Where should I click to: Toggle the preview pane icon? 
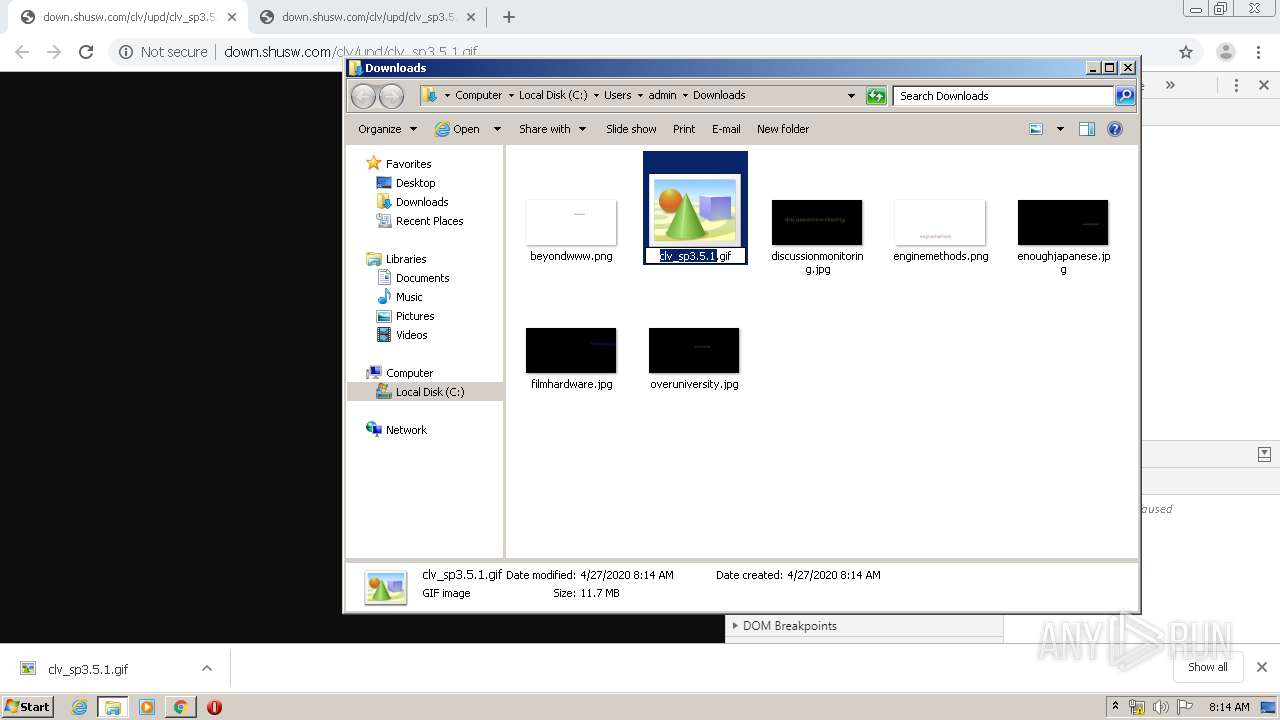[x=1087, y=129]
